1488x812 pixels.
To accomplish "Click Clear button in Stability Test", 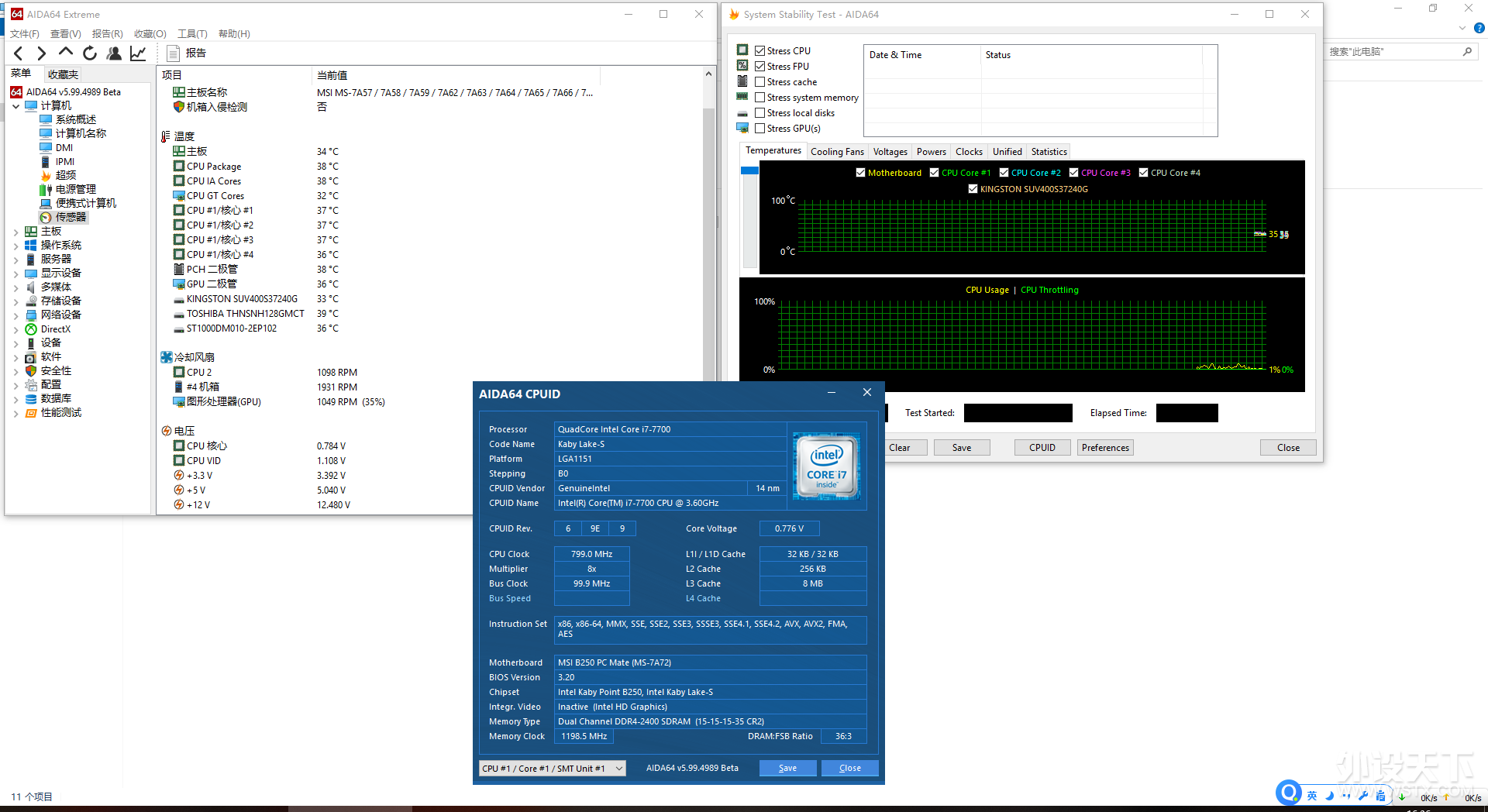I will click(x=900, y=448).
